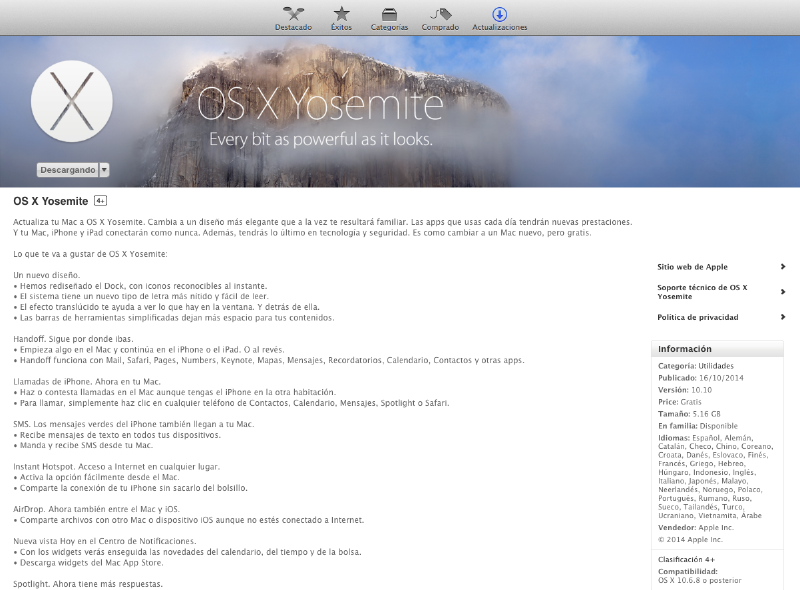This screenshot has height=590, width=800.
Task: Click the 'Nueva vista Hoy en el Centro' line
Action: (x=105, y=541)
